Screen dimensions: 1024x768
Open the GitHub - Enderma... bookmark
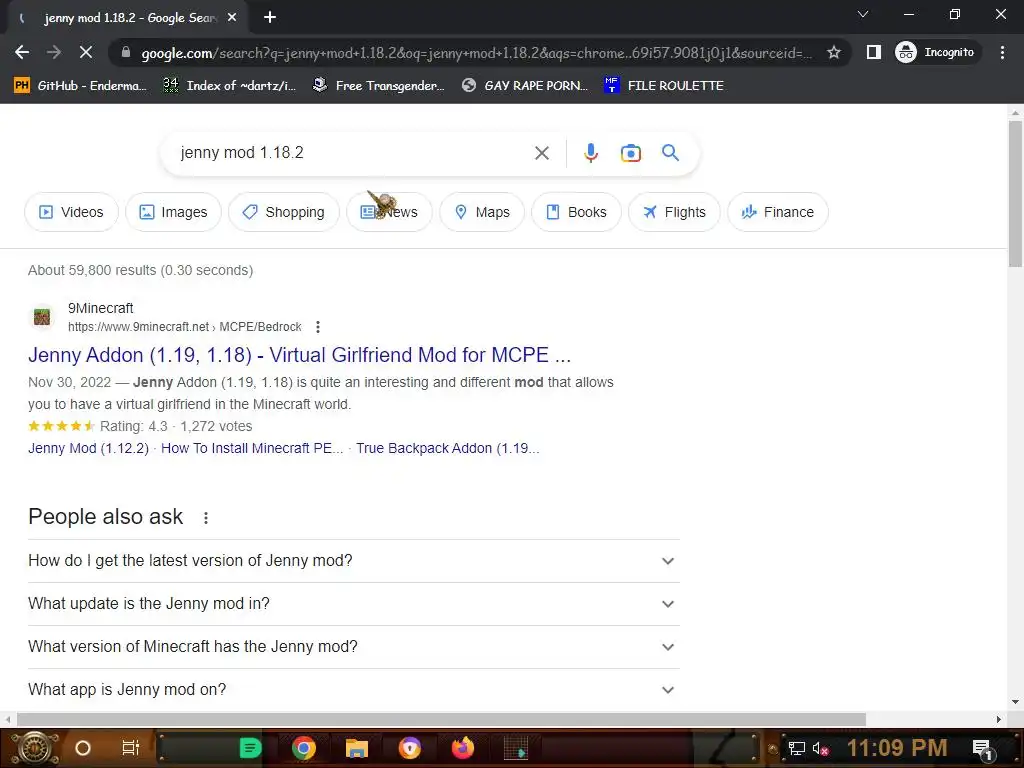click(80, 86)
